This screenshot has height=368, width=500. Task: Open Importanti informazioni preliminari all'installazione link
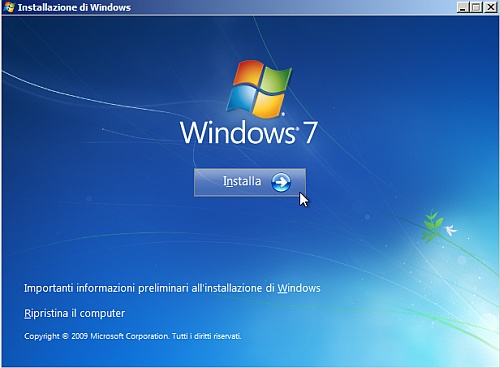point(172,288)
